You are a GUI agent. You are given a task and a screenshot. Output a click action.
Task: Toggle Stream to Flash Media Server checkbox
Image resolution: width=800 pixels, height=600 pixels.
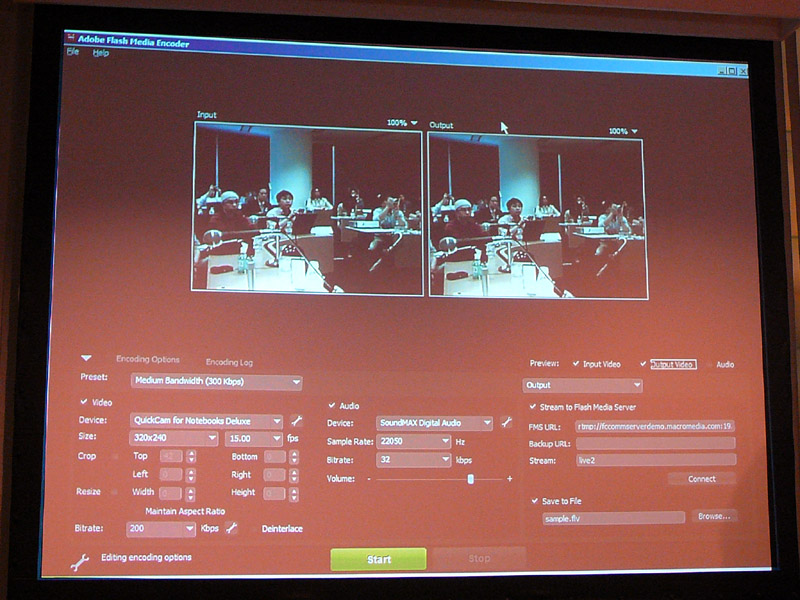533,407
